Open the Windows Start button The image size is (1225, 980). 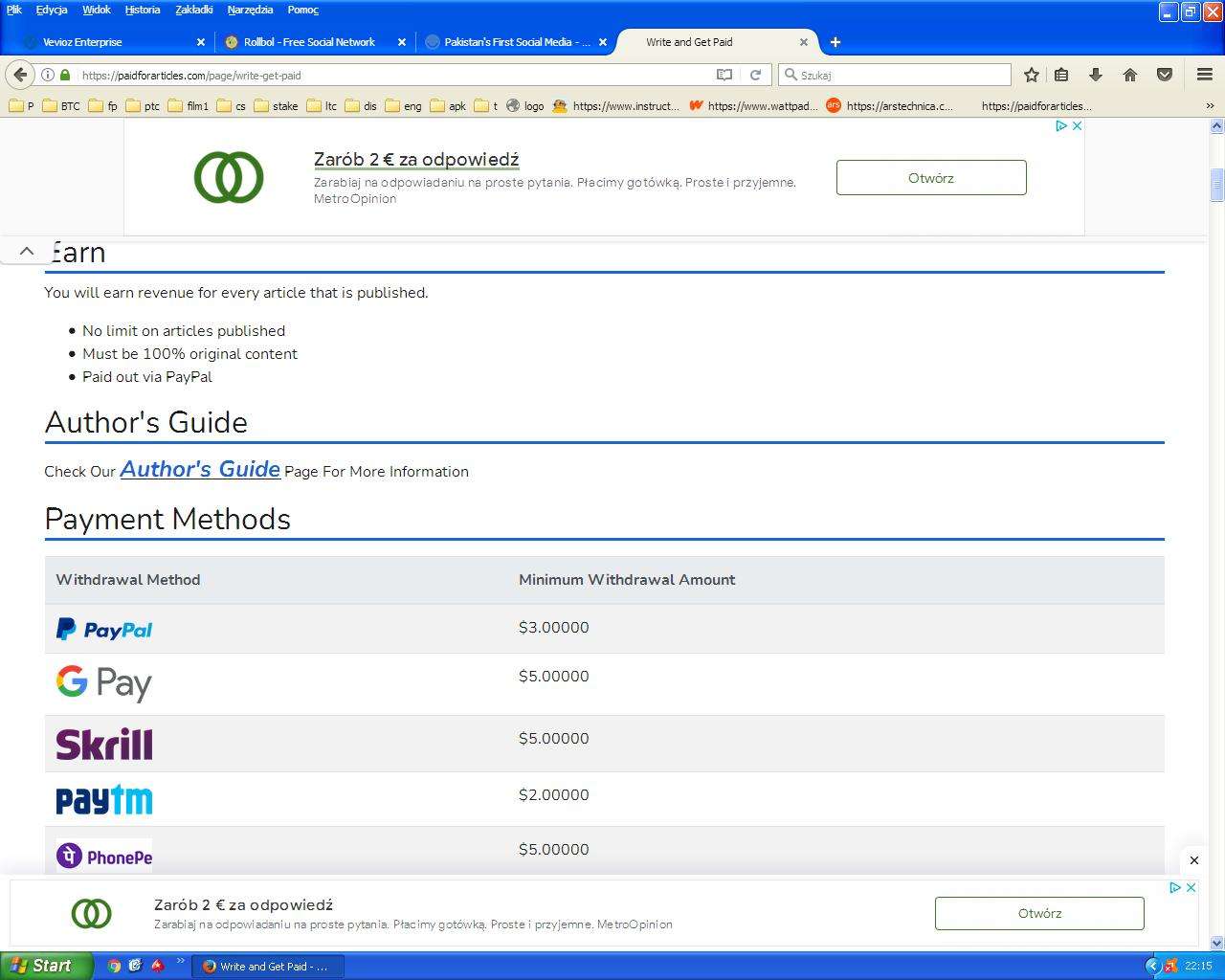[x=47, y=966]
